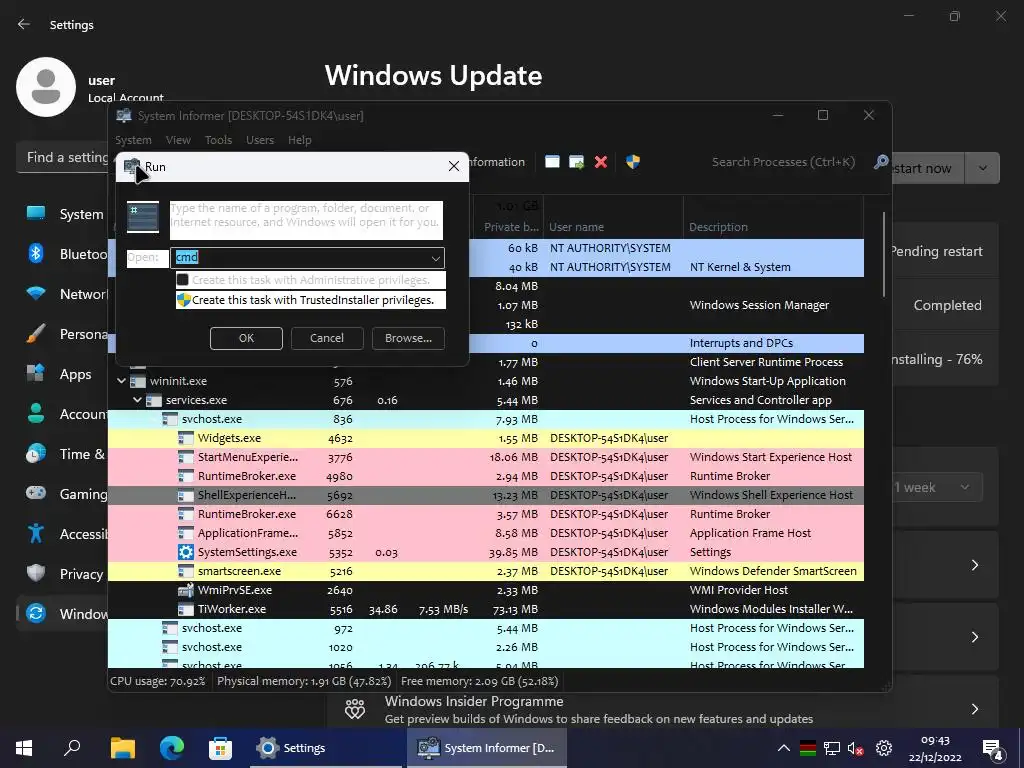Open Accessibility category icon in Settings

(36, 534)
